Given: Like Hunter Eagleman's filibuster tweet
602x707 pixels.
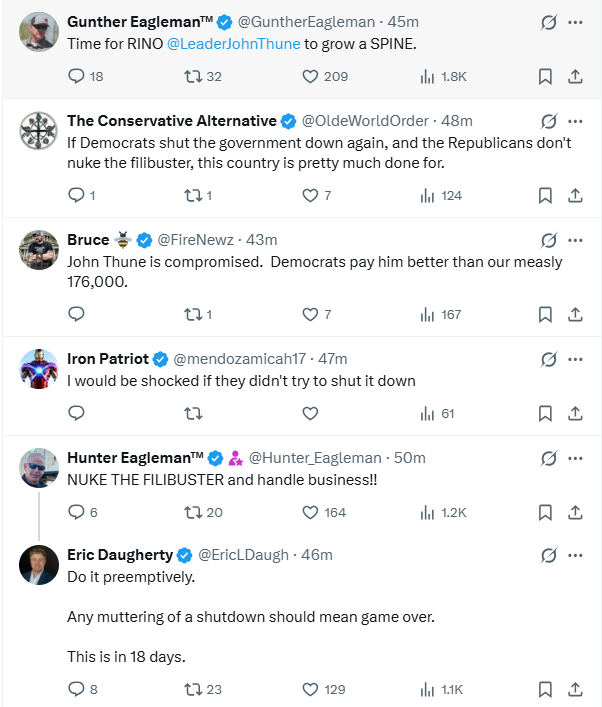Looking at the screenshot, I should (310, 512).
